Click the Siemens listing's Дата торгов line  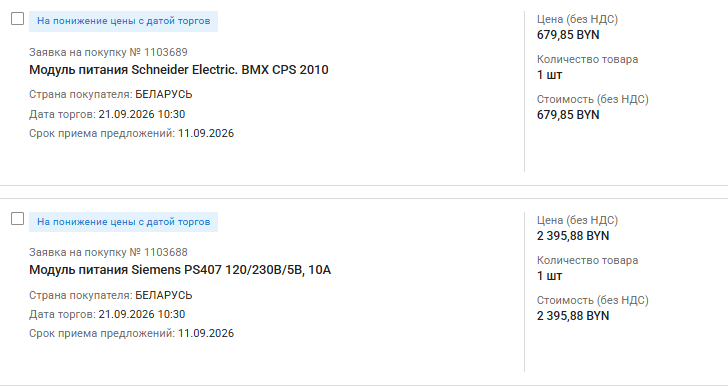click(107, 314)
